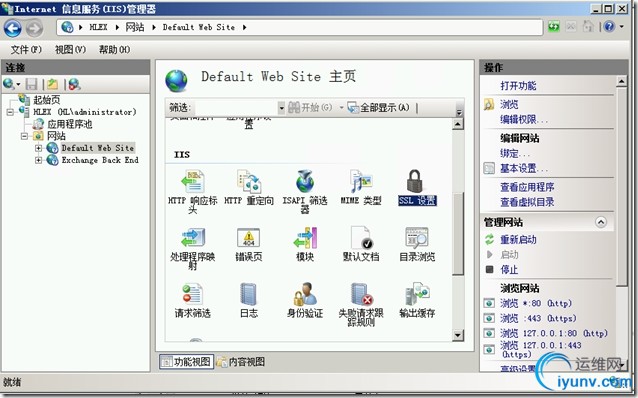Click the 查看应用程序 link
638x398 pixels.
click(x=527, y=187)
